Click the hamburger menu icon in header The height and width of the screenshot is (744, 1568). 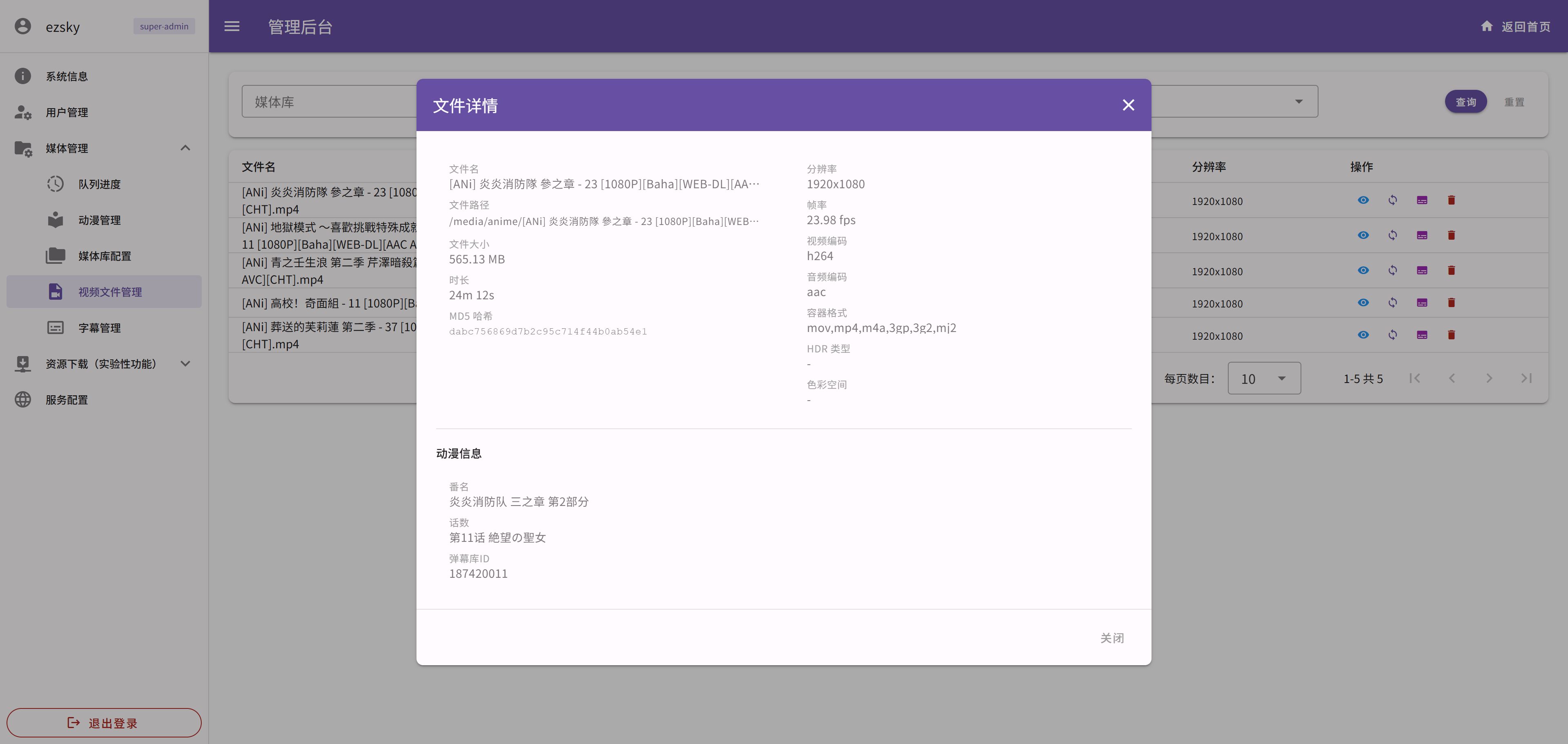[232, 26]
